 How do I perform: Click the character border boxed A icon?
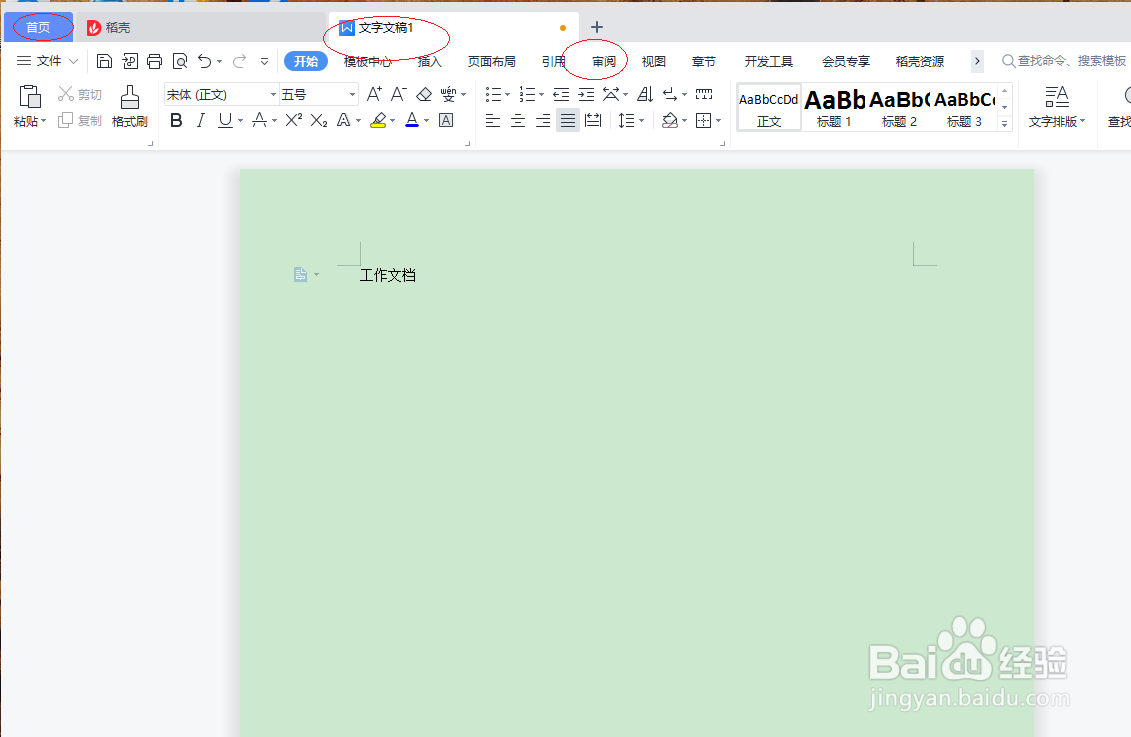(446, 120)
